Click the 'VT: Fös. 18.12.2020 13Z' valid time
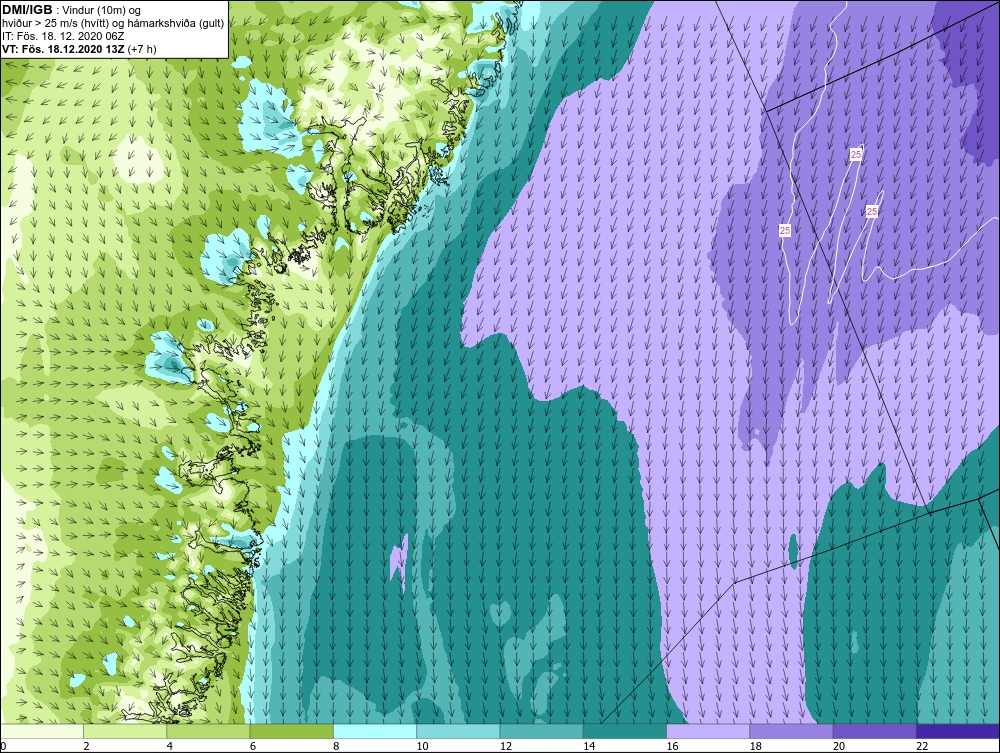The image size is (1000, 753). point(63,48)
